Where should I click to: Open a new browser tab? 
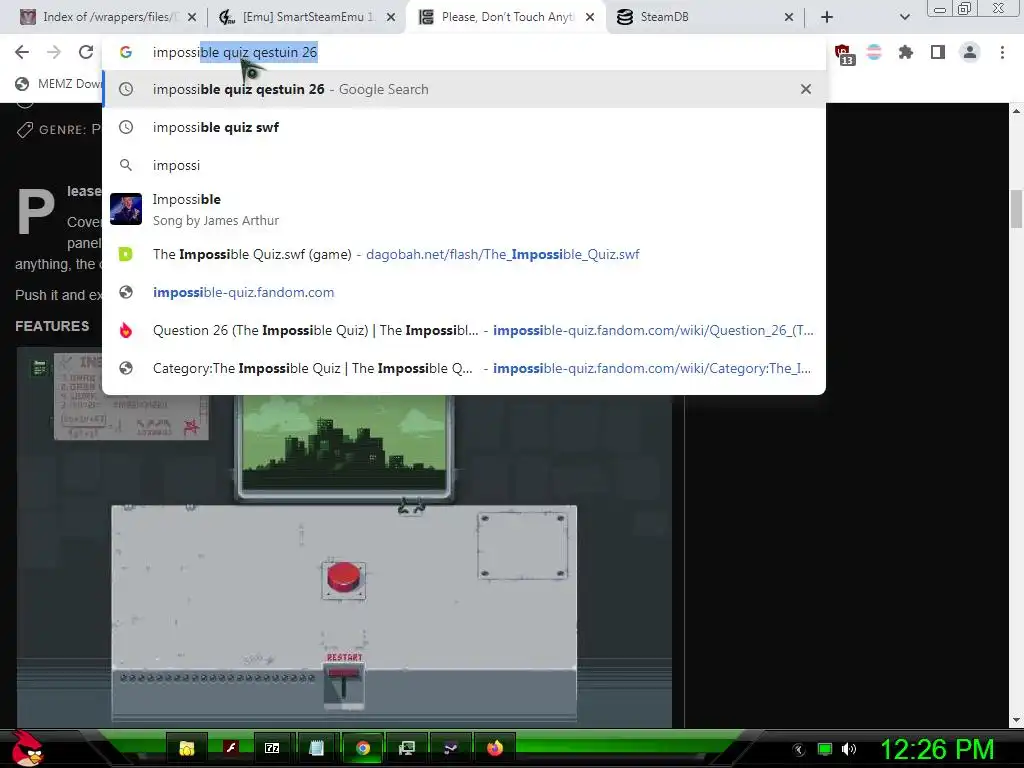tap(827, 17)
